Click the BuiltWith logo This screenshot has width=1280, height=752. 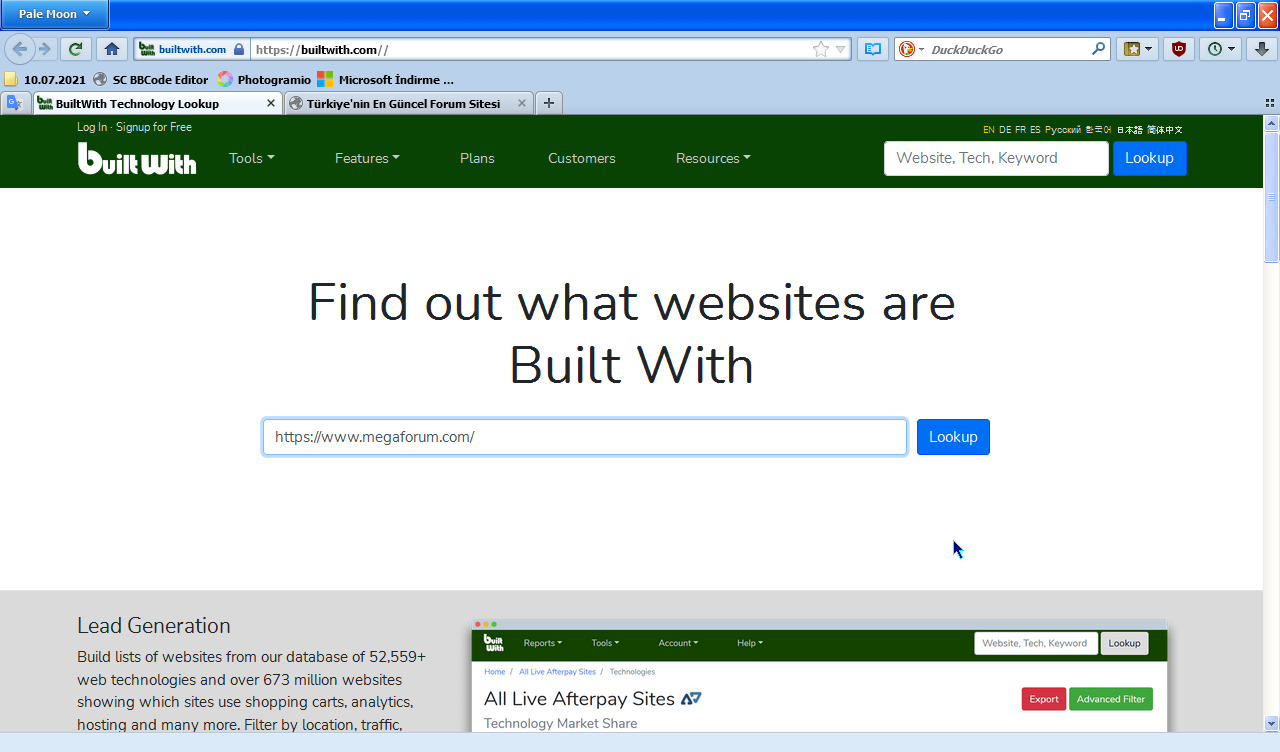pyautogui.click(x=137, y=158)
